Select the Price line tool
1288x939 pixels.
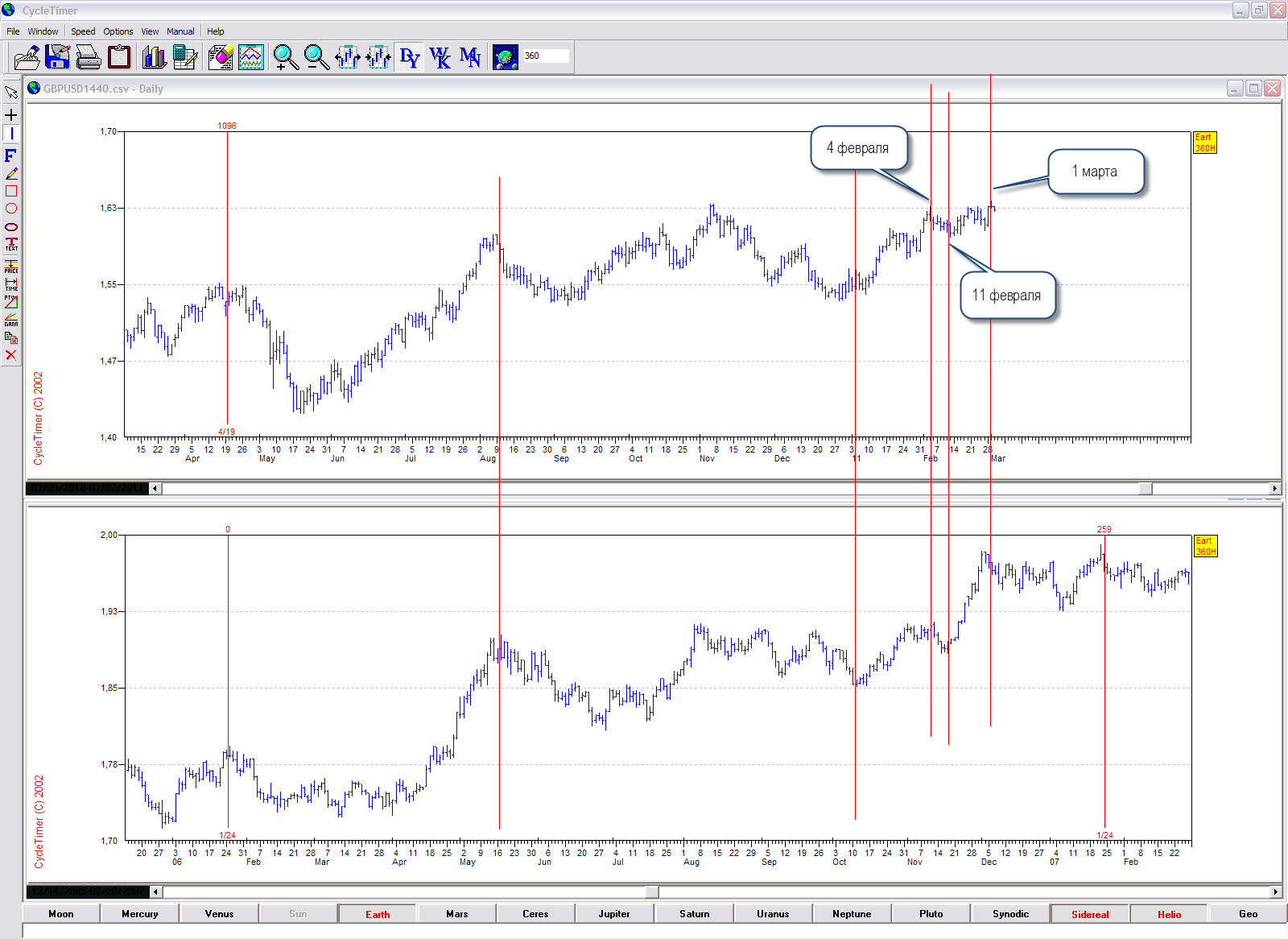pyautogui.click(x=11, y=266)
